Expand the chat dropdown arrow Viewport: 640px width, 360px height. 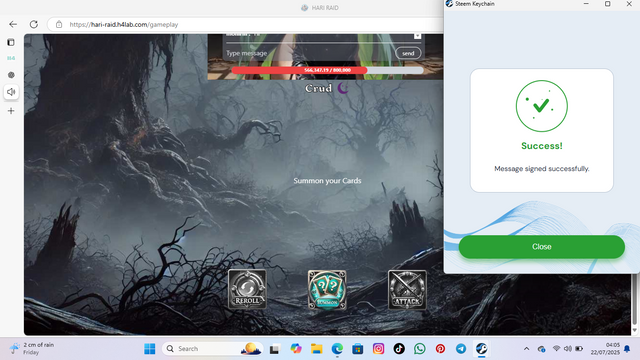pyautogui.click(x=417, y=36)
